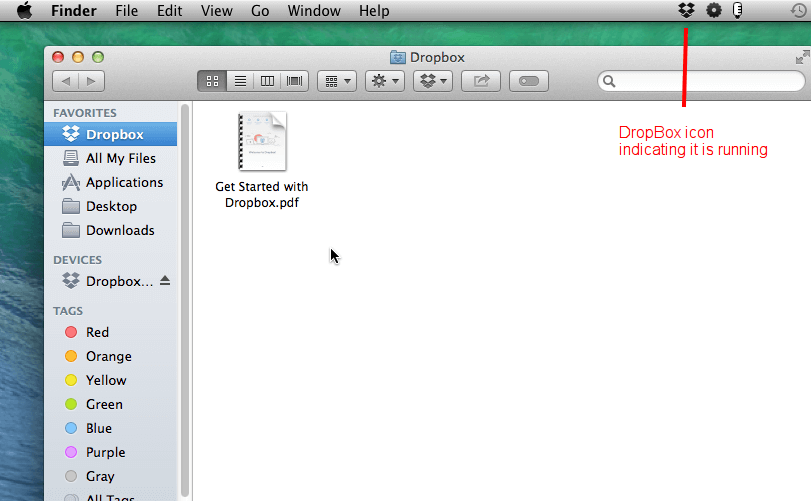Open the item arrangement dropdown

pos(337,81)
